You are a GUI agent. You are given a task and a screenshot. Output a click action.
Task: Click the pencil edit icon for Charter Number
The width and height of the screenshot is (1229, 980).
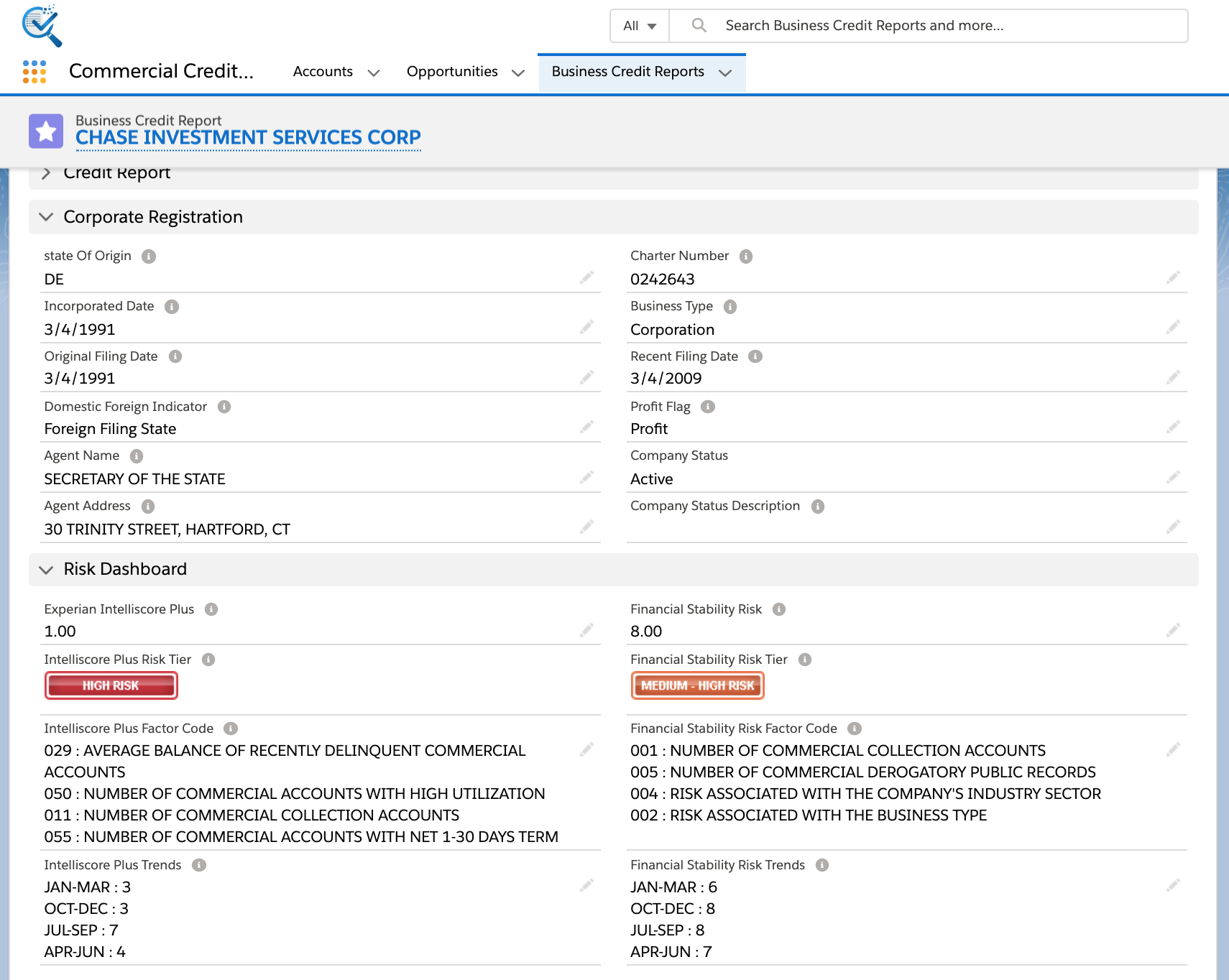[x=1173, y=277]
